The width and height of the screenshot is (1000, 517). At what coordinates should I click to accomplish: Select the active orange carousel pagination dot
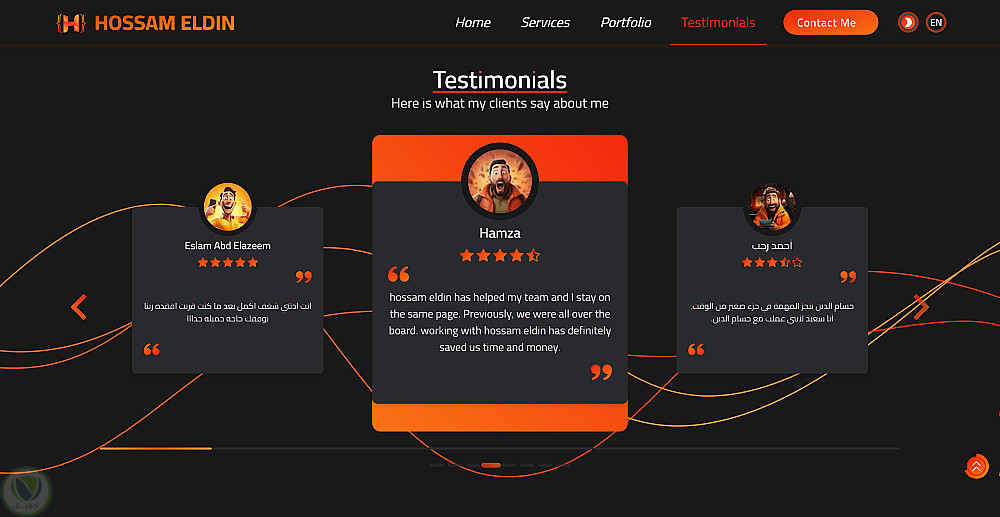[x=490, y=465]
